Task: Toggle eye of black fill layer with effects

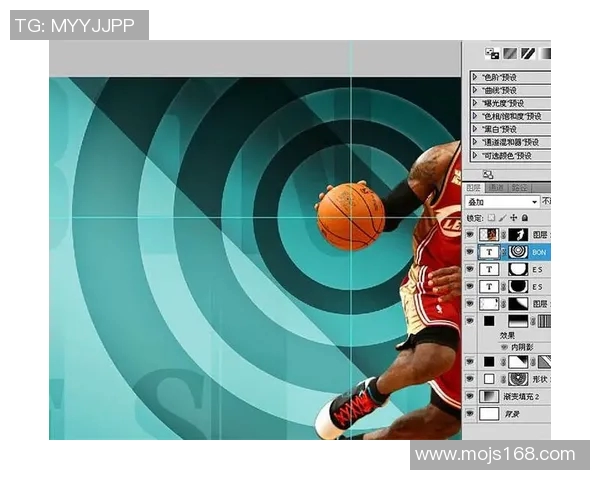Action: click(x=470, y=321)
